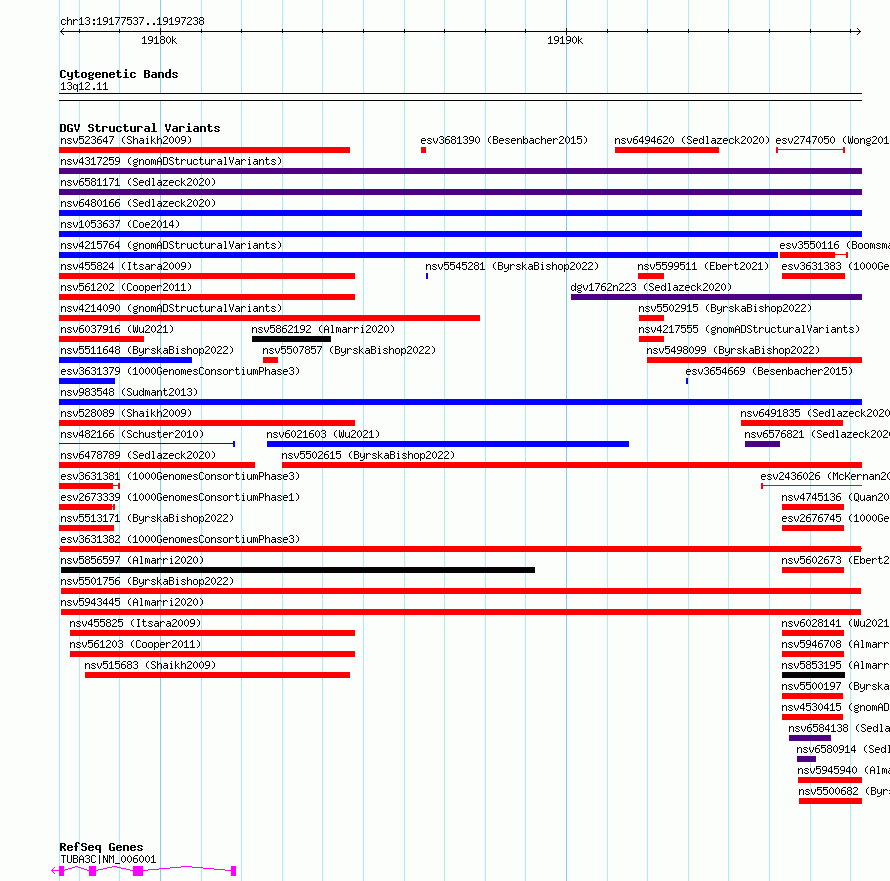Click the TUBA3C|NM_006001 gene label

coord(108,859)
